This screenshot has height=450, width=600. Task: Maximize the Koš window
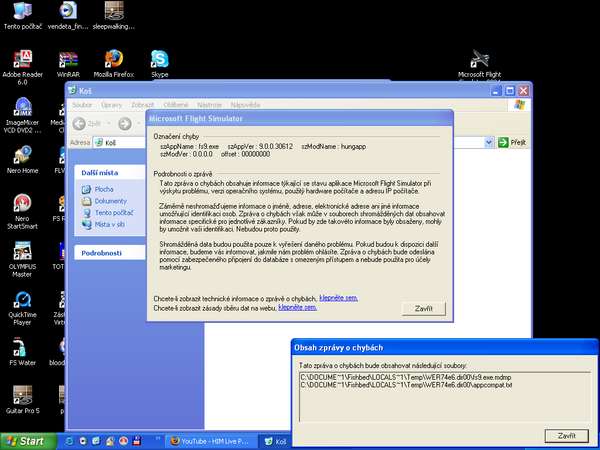pos(509,91)
